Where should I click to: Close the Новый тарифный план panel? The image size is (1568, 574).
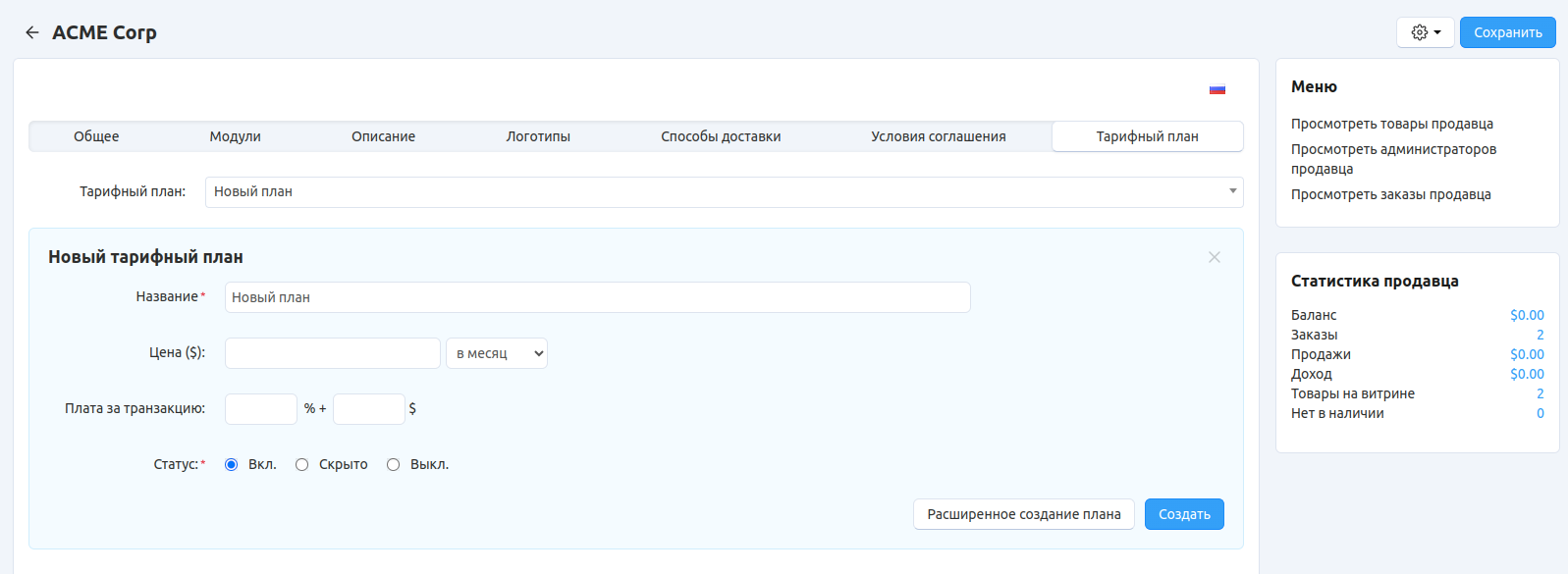[1214, 257]
